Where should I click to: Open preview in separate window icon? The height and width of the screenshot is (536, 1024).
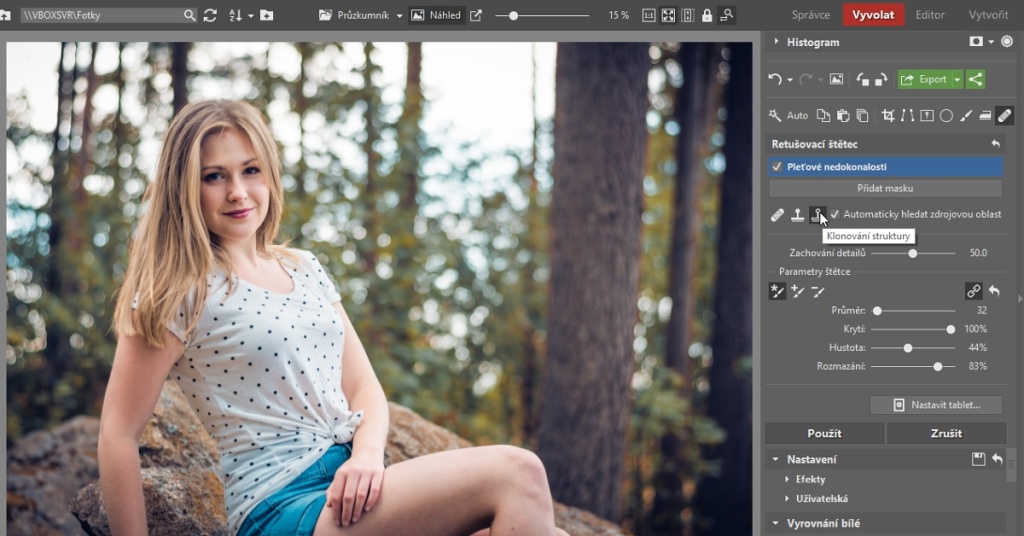point(476,15)
